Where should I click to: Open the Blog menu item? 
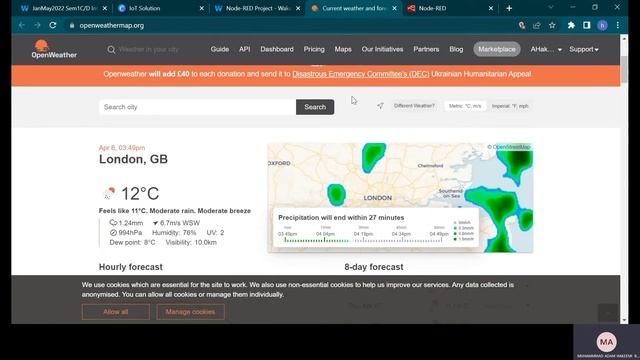(x=456, y=49)
